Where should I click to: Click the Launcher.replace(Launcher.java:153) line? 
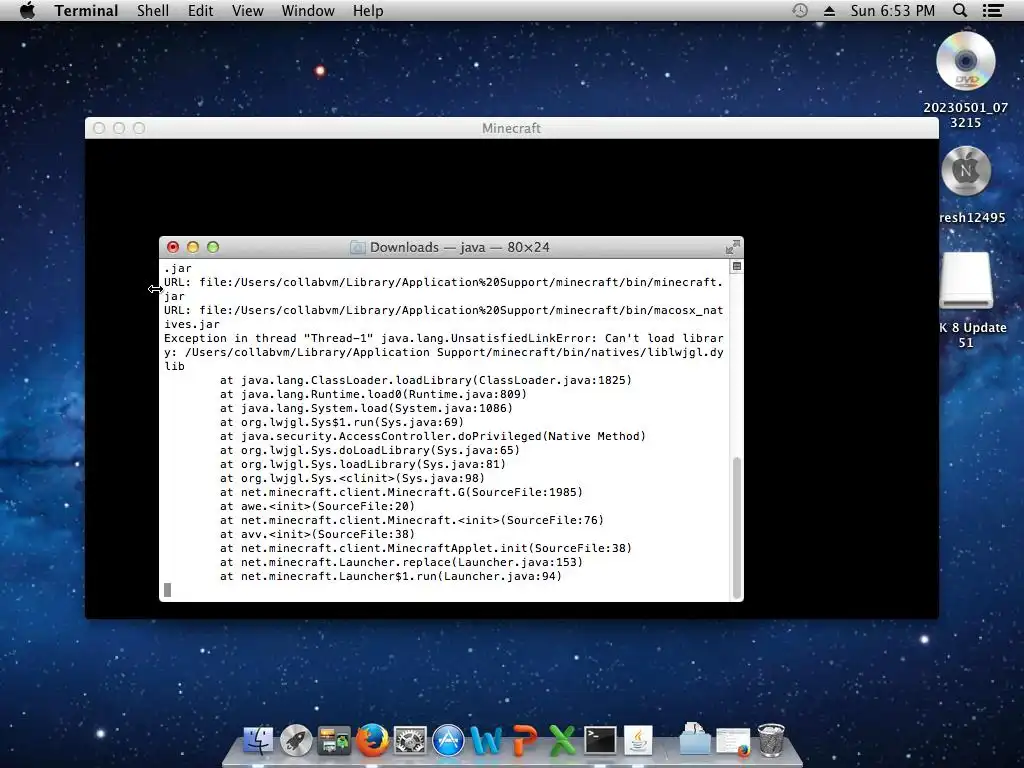[401, 562]
